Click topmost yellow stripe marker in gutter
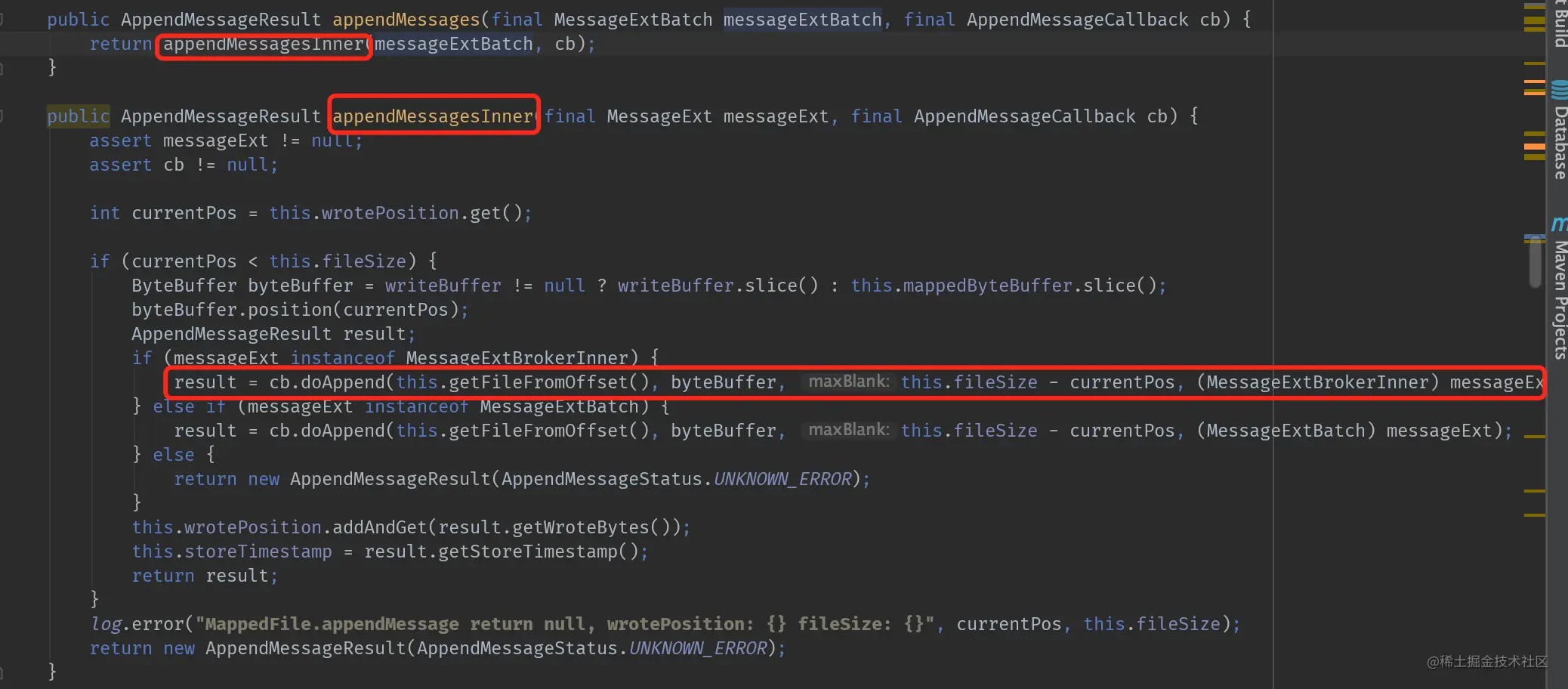This screenshot has width=1568, height=689. 1535,6
